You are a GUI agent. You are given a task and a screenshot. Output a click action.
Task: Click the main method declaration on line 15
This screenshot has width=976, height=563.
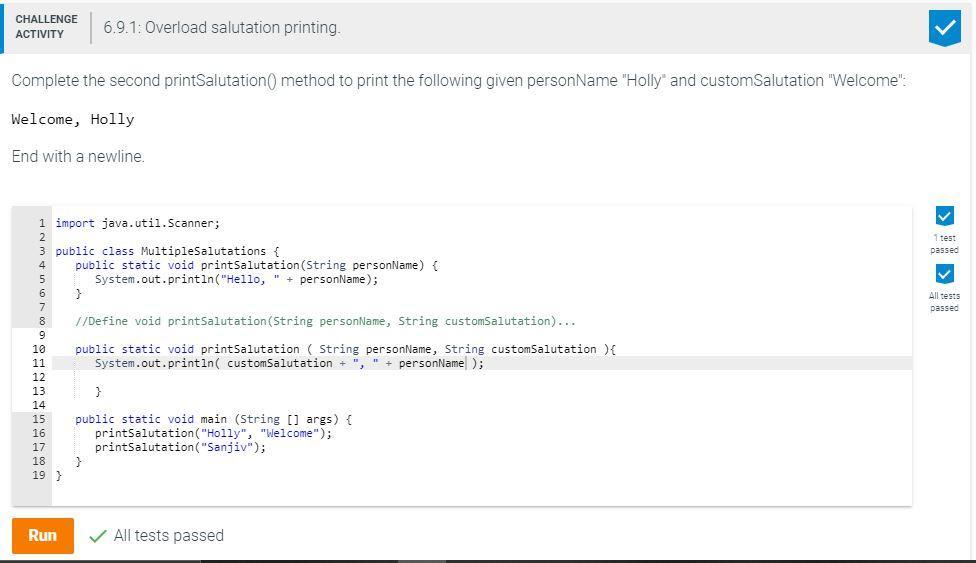[x=213, y=419]
